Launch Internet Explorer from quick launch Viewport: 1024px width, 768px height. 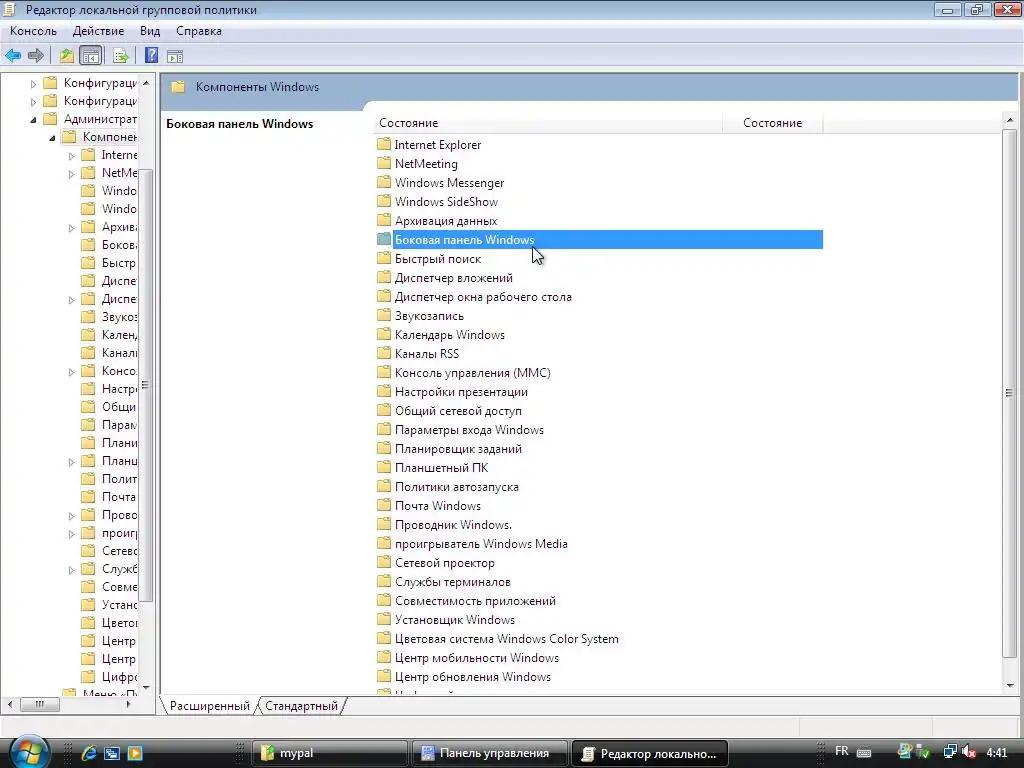coord(89,753)
